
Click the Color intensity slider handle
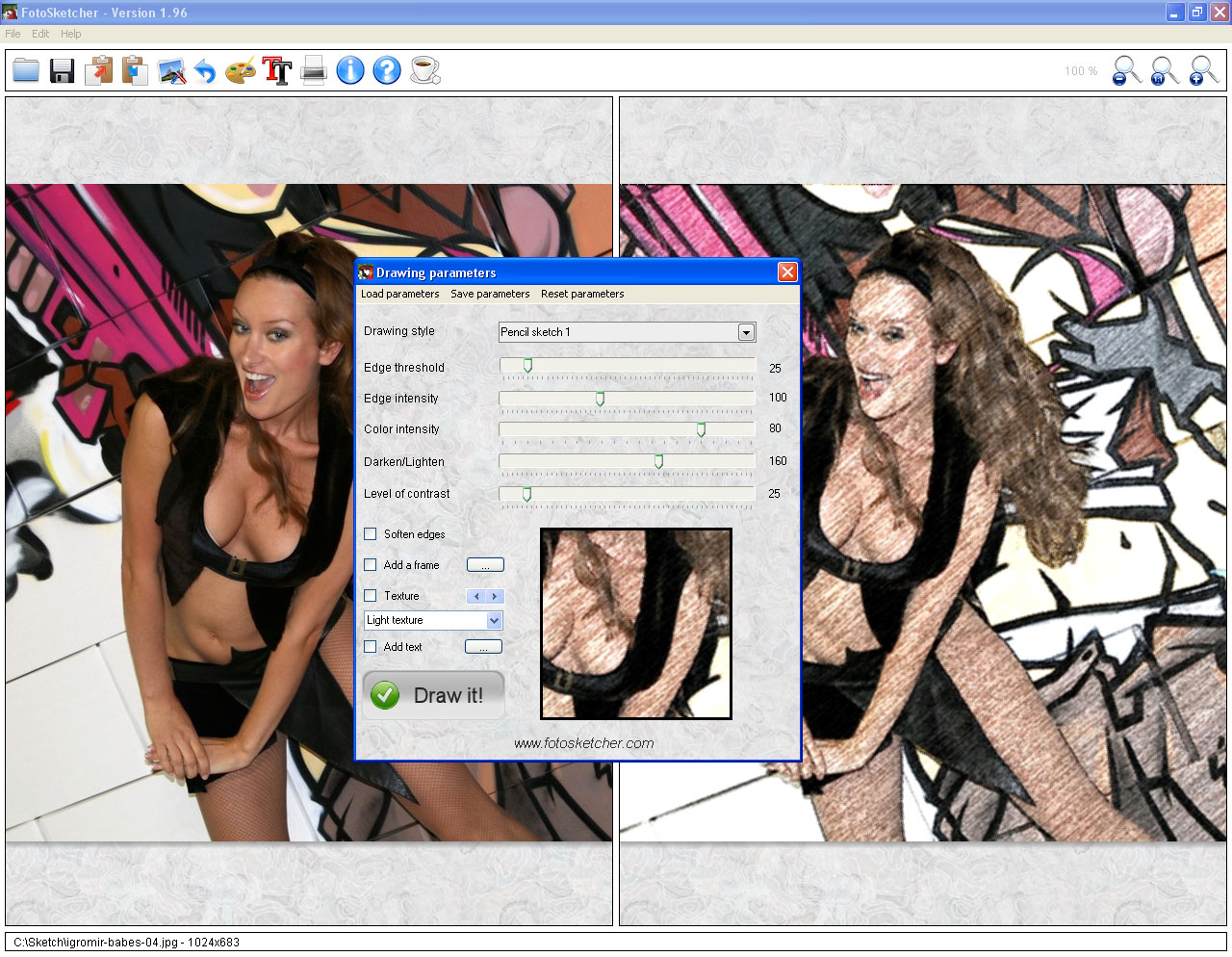click(x=701, y=429)
